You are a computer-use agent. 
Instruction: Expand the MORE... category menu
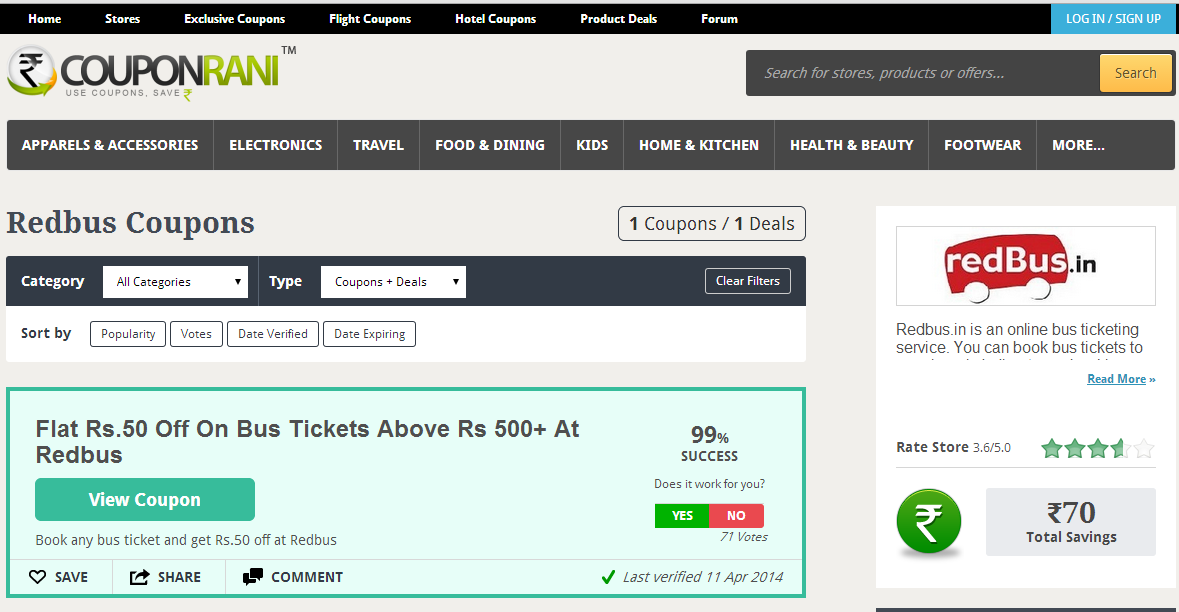click(x=1078, y=145)
